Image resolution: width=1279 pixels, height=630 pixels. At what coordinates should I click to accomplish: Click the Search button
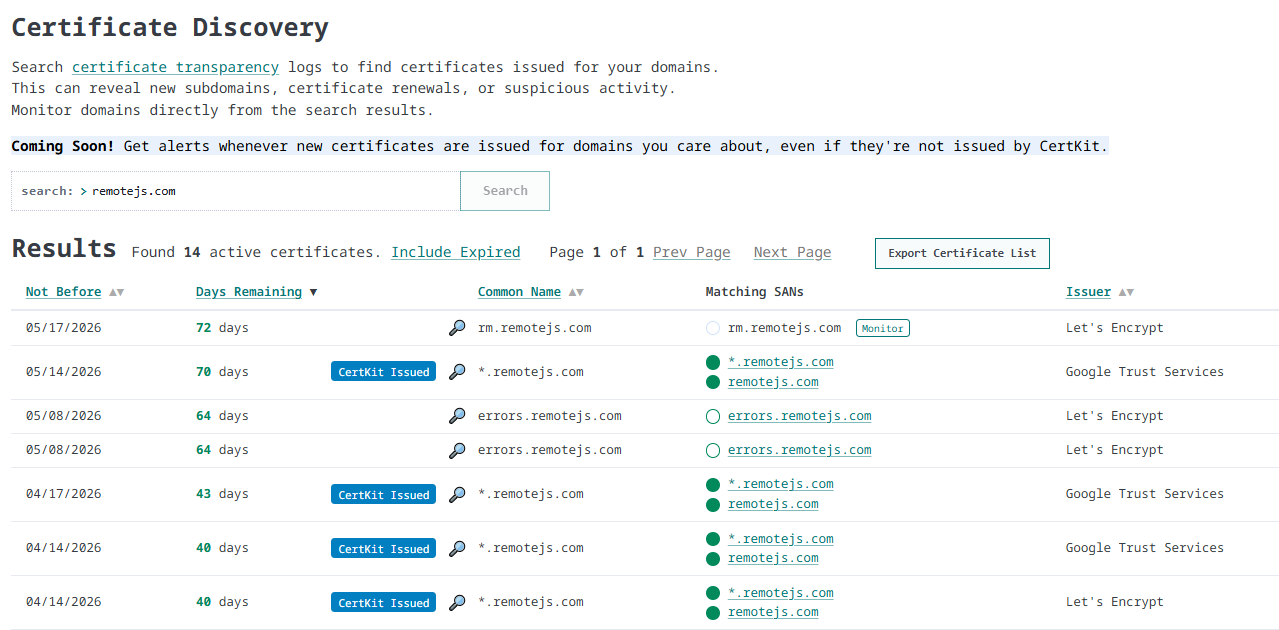pyautogui.click(x=505, y=191)
